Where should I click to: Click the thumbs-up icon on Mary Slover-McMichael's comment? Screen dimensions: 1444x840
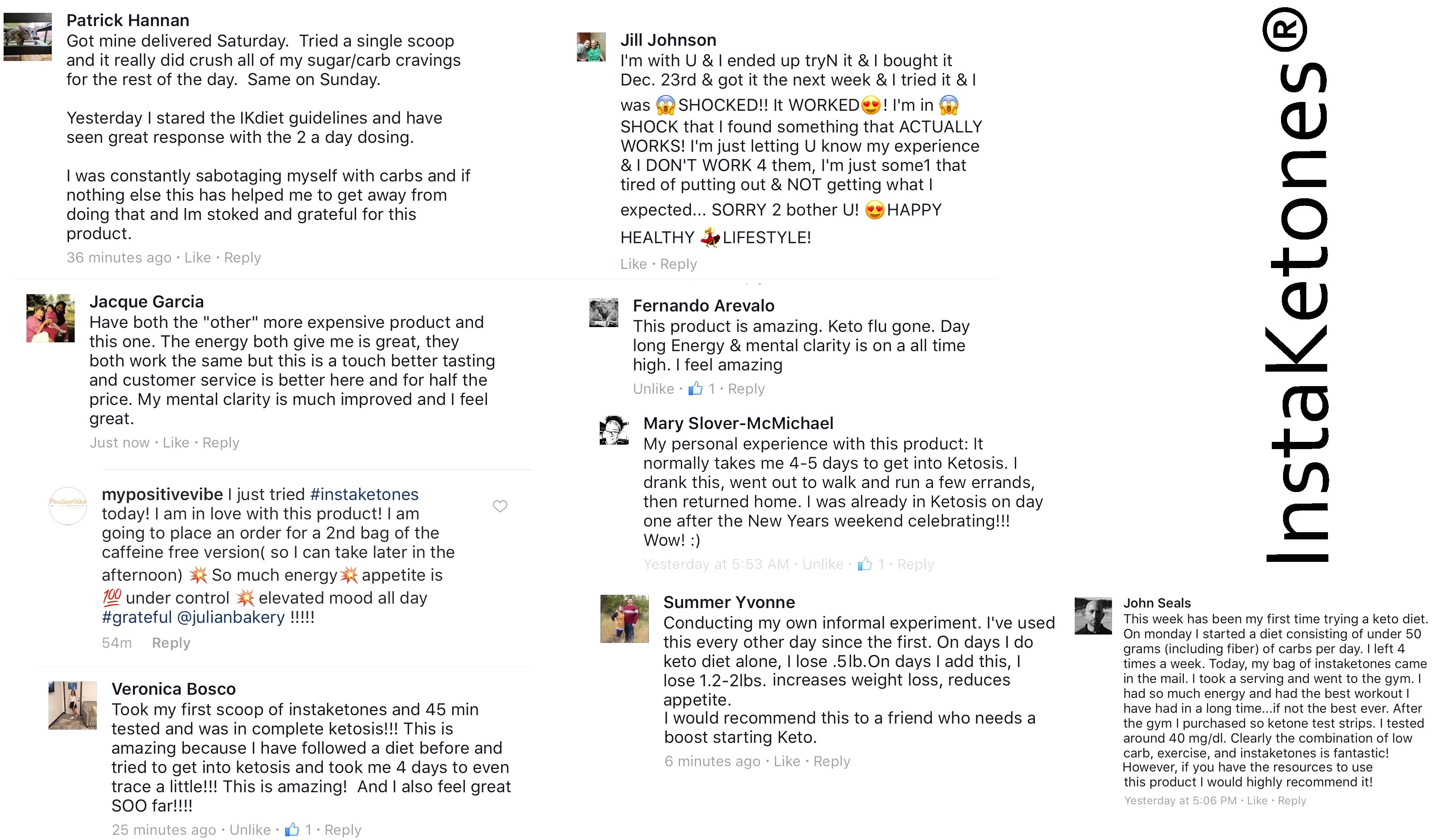pyautogui.click(x=864, y=564)
